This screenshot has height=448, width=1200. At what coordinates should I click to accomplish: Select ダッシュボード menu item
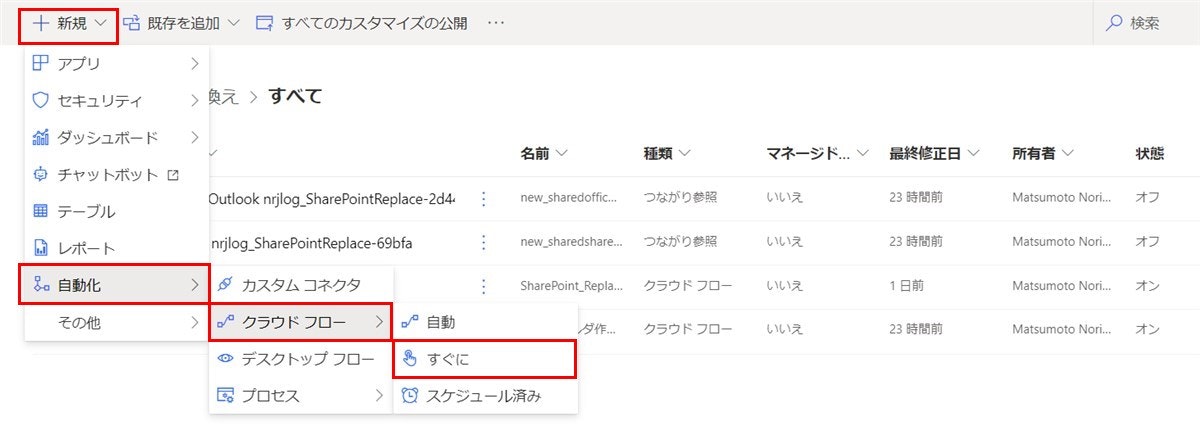coord(117,137)
